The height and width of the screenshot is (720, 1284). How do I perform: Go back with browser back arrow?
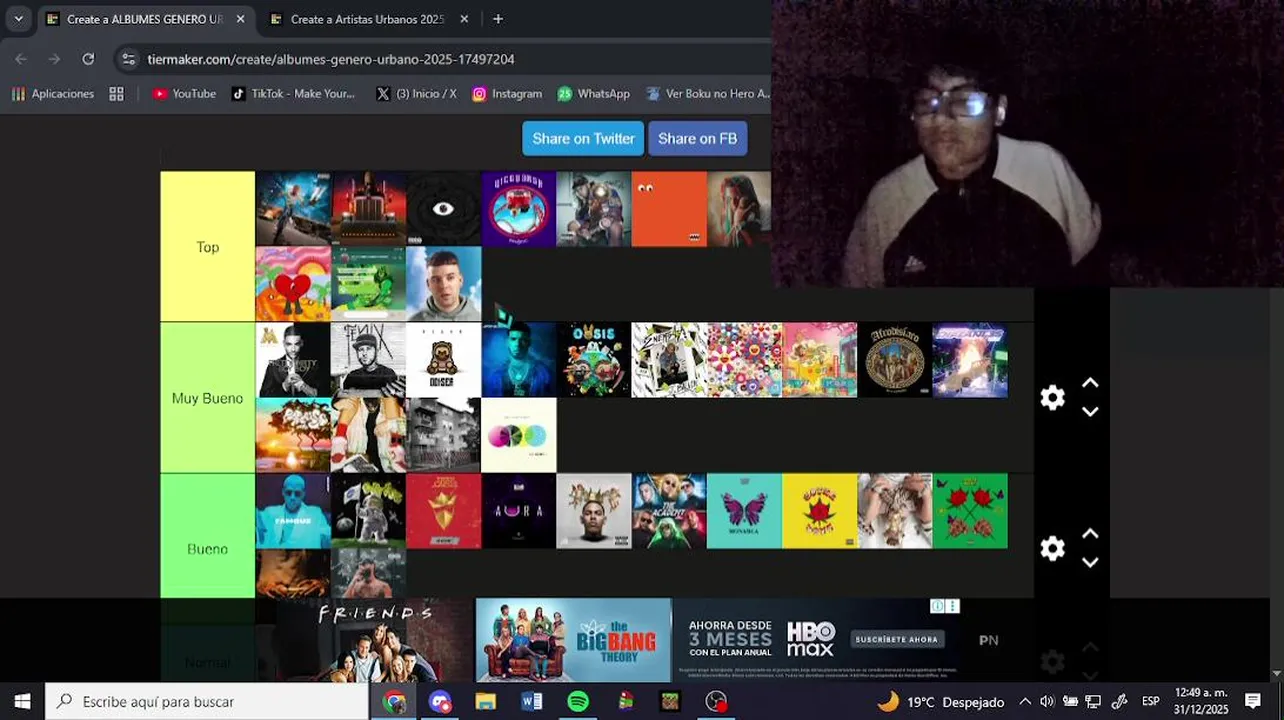click(21, 59)
